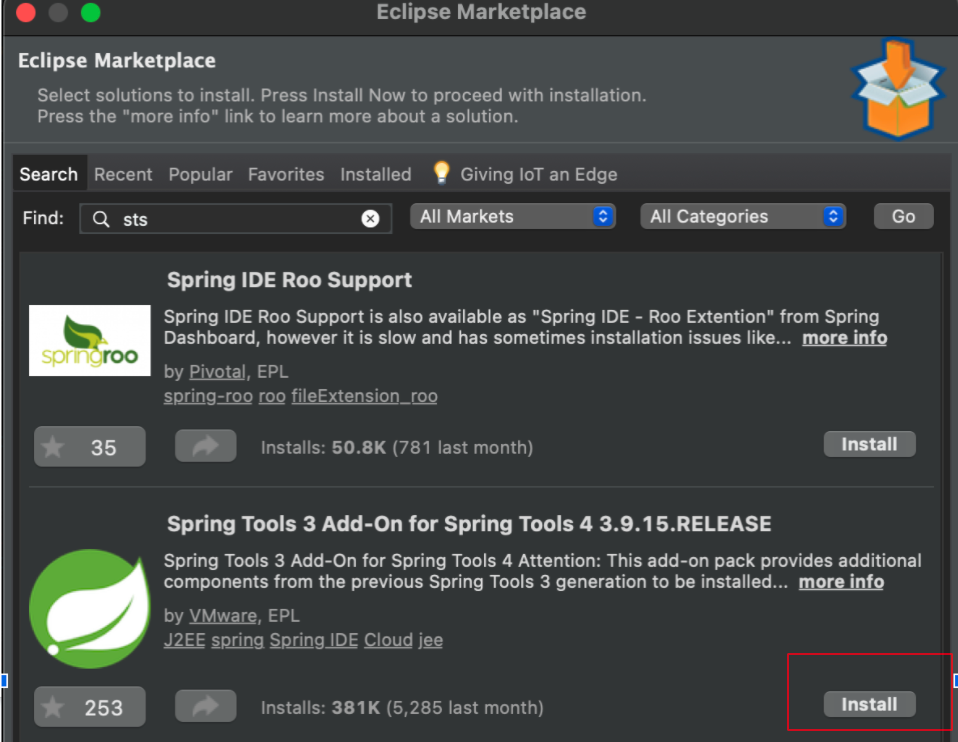The width and height of the screenshot is (958, 742).
Task: Click the clear search field X icon
Action: pyautogui.click(x=370, y=219)
